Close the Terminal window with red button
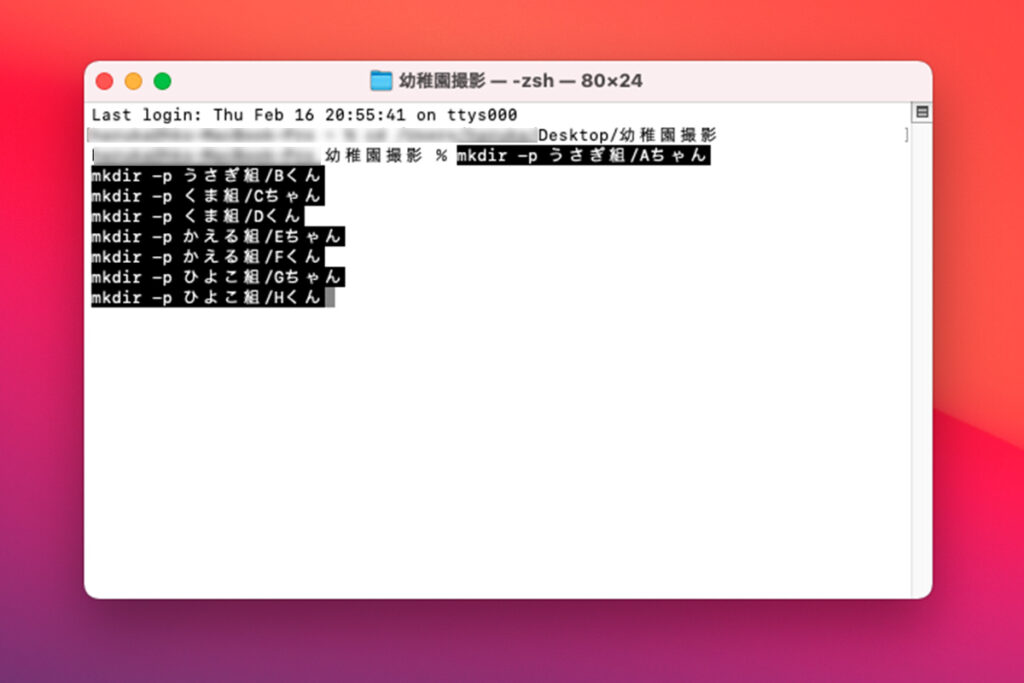This screenshot has width=1024, height=683. (104, 81)
